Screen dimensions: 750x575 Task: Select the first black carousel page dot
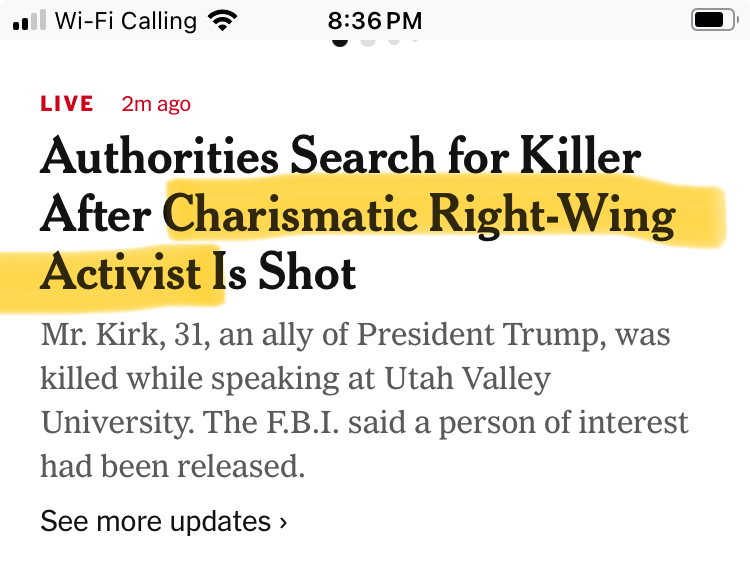click(341, 41)
